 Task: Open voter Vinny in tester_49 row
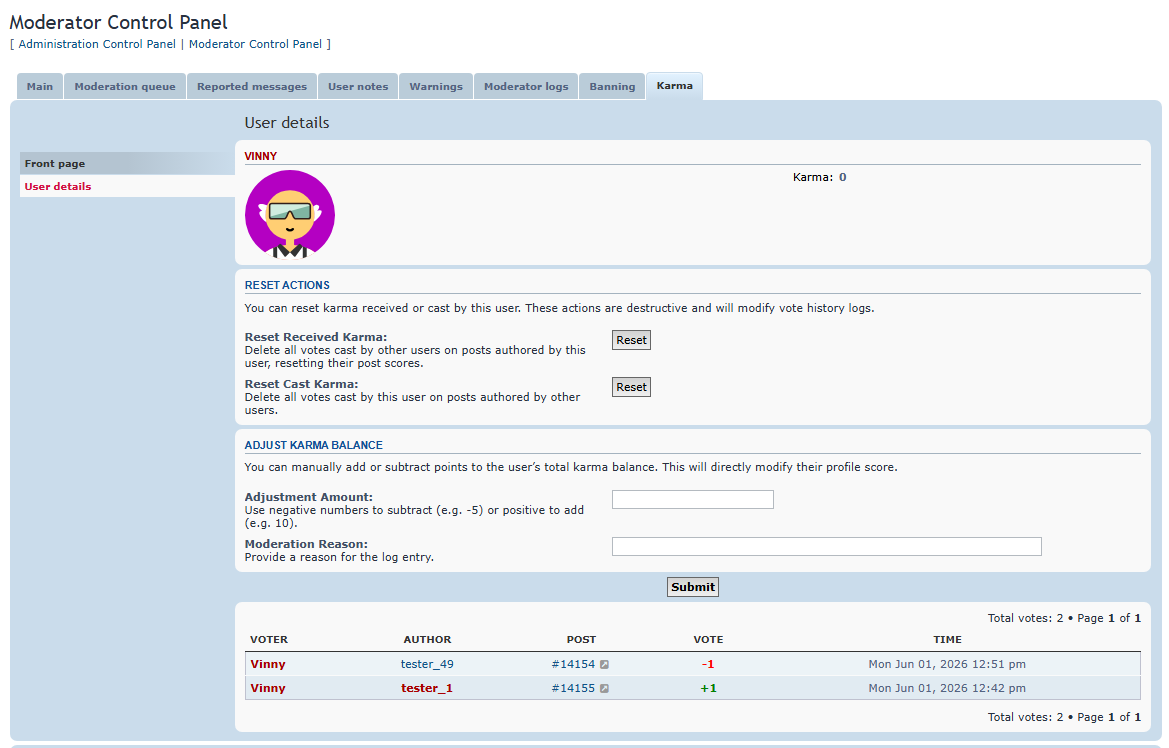point(268,664)
